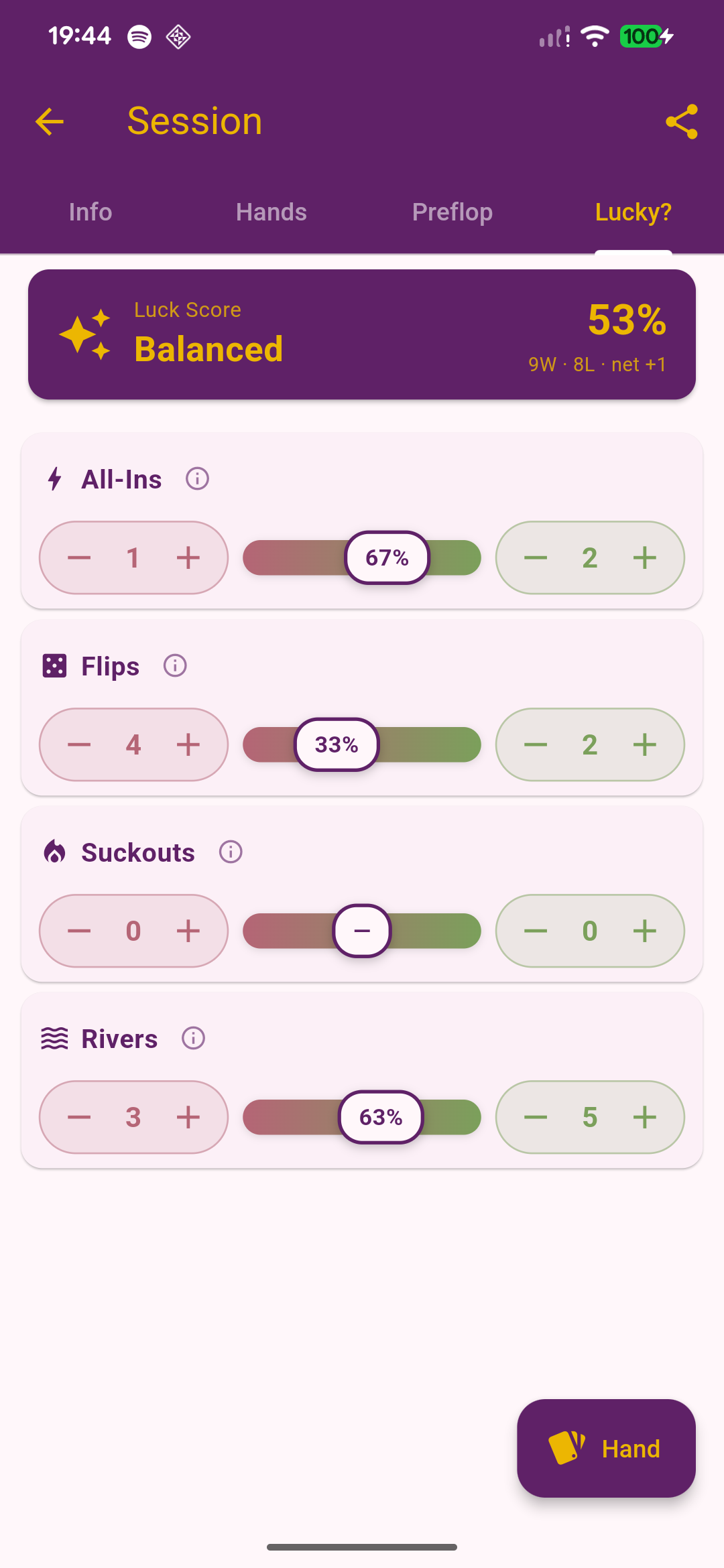Increase All-Ins losses with plus
Screen dimensions: 724x1568
click(188, 558)
